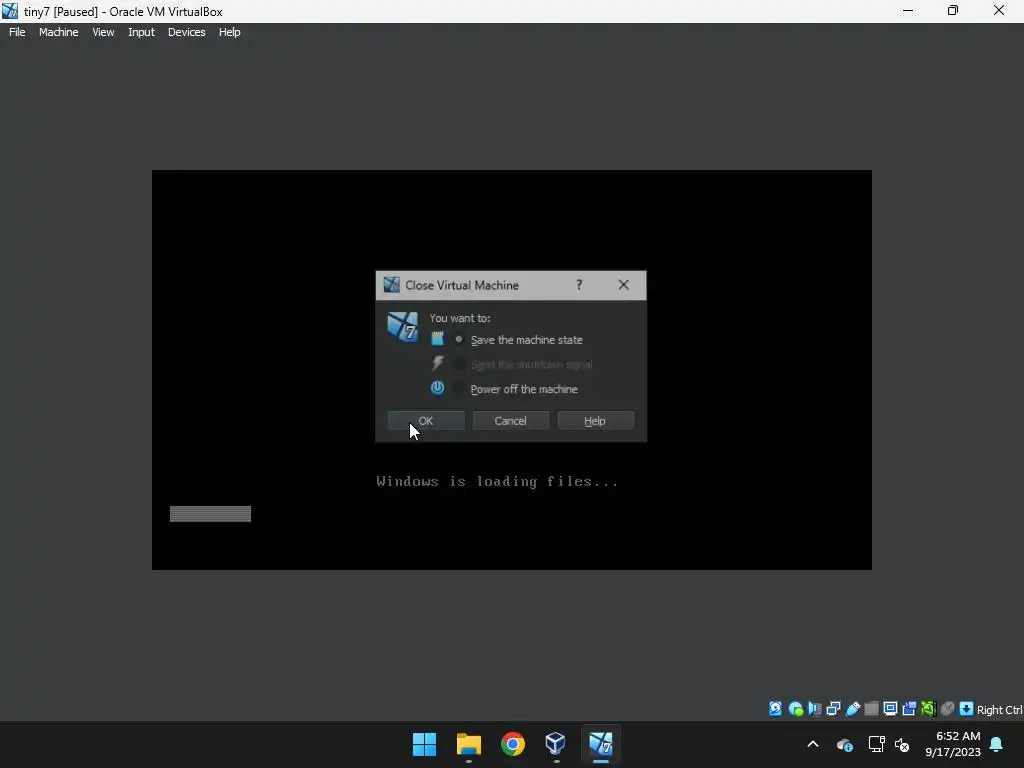
Task: Click the display monitor indicator
Action: [890, 709]
